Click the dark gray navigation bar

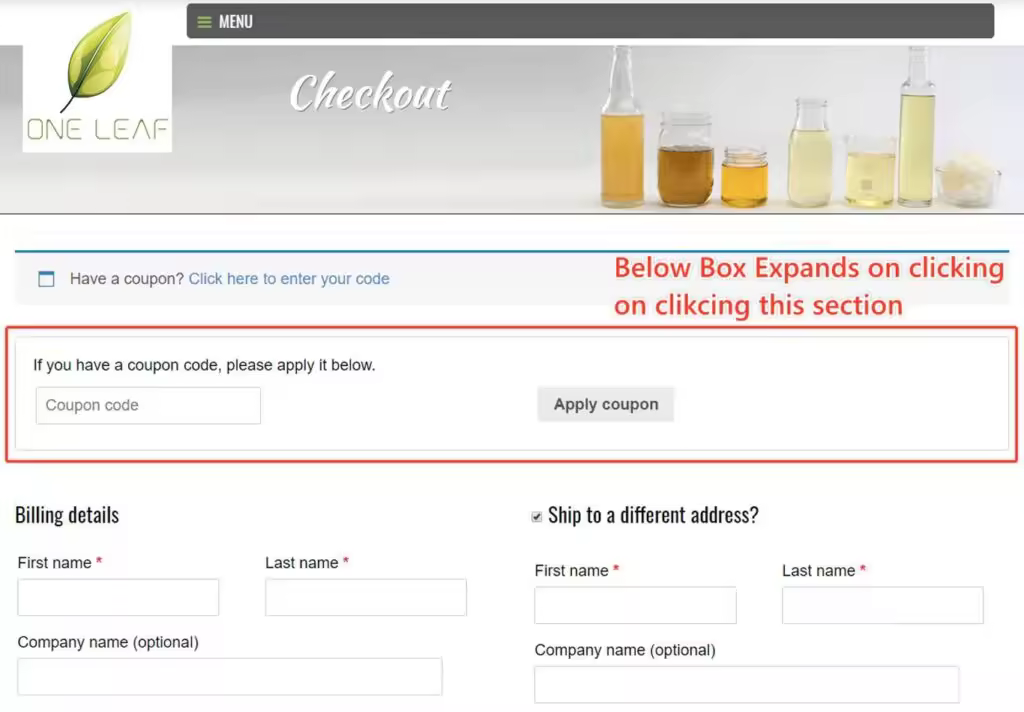point(590,21)
